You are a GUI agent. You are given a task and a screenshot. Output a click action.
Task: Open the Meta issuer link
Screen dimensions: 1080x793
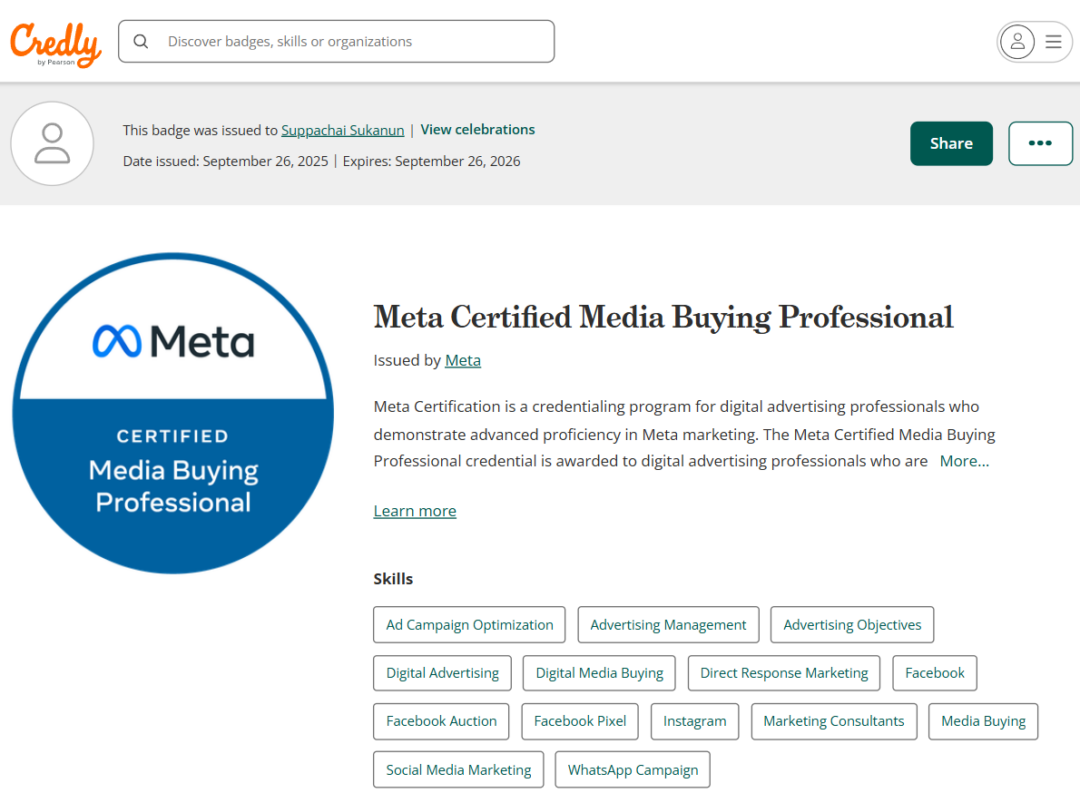coord(462,360)
